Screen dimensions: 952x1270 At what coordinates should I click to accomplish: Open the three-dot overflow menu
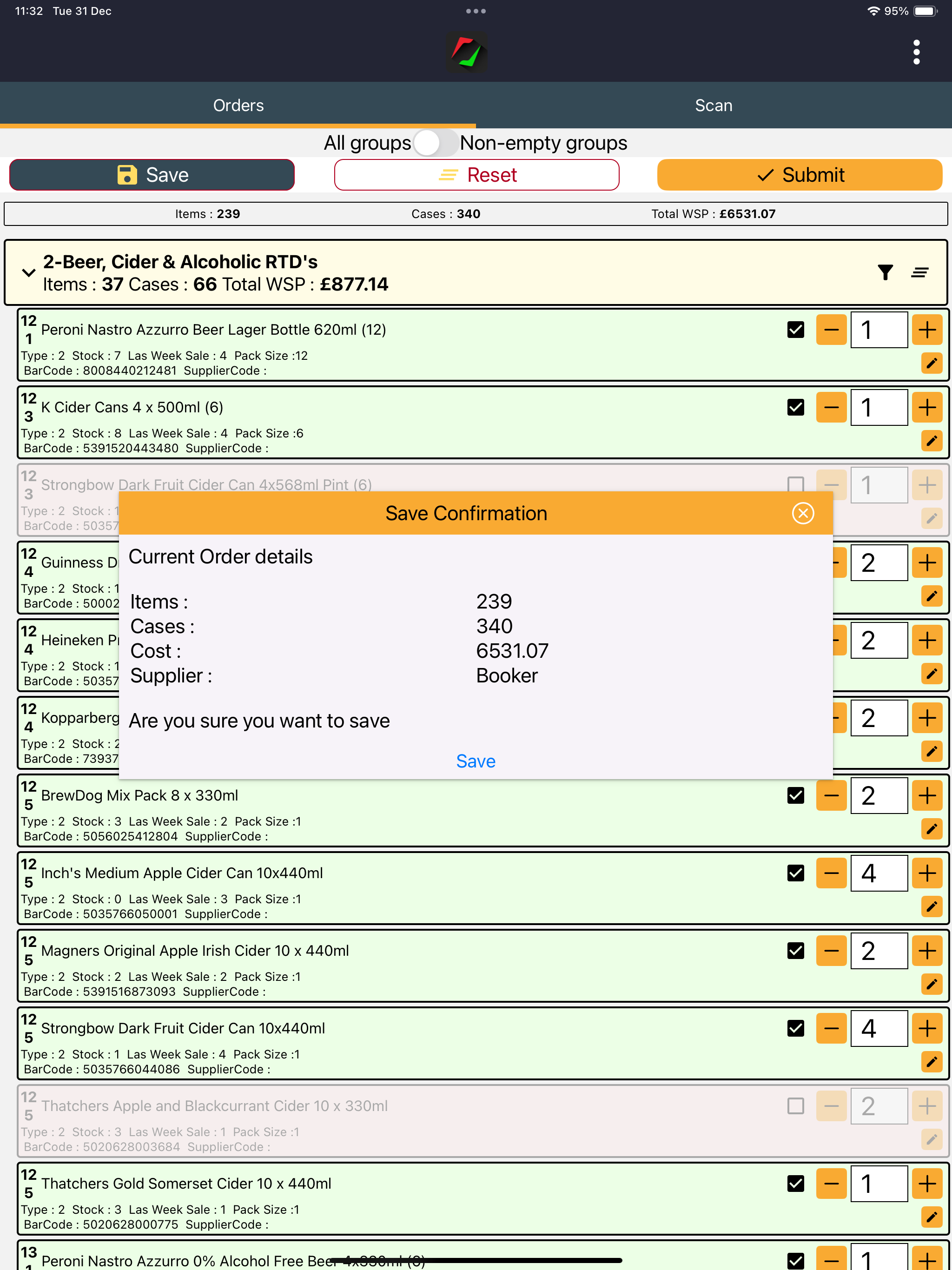click(x=916, y=52)
